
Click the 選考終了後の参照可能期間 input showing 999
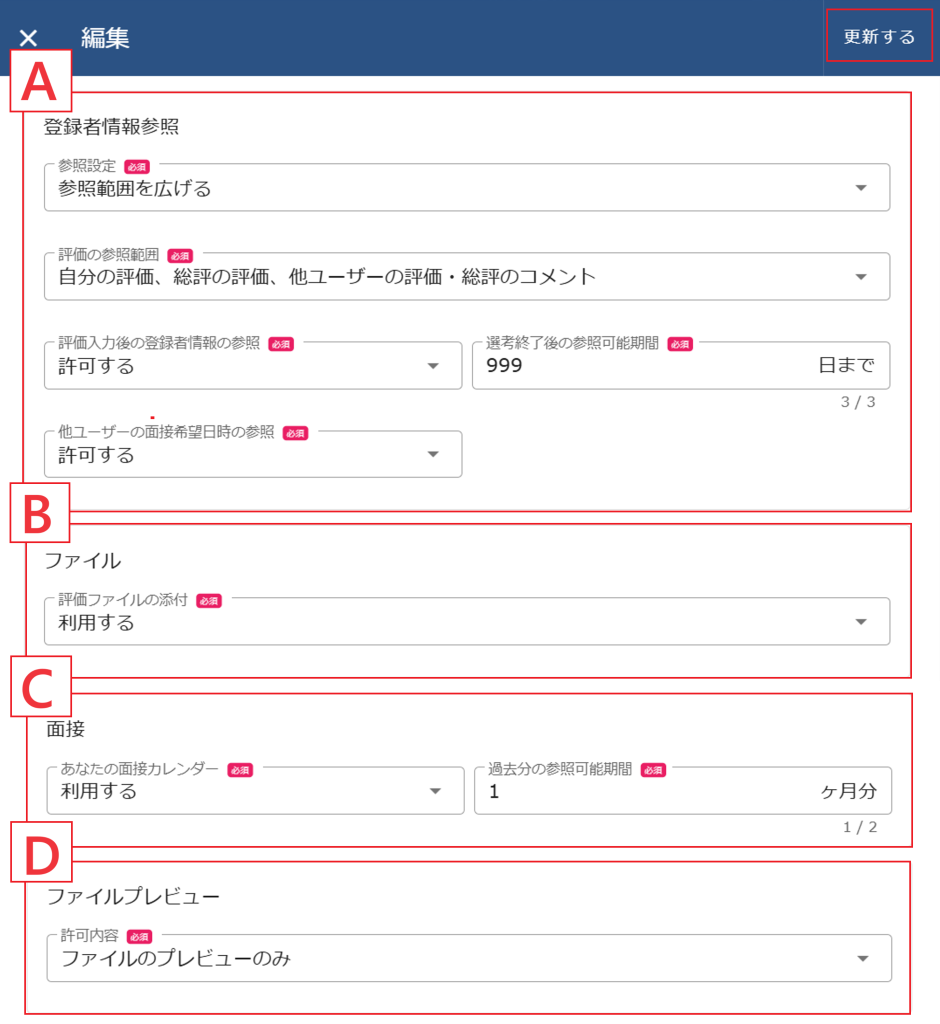(640, 366)
